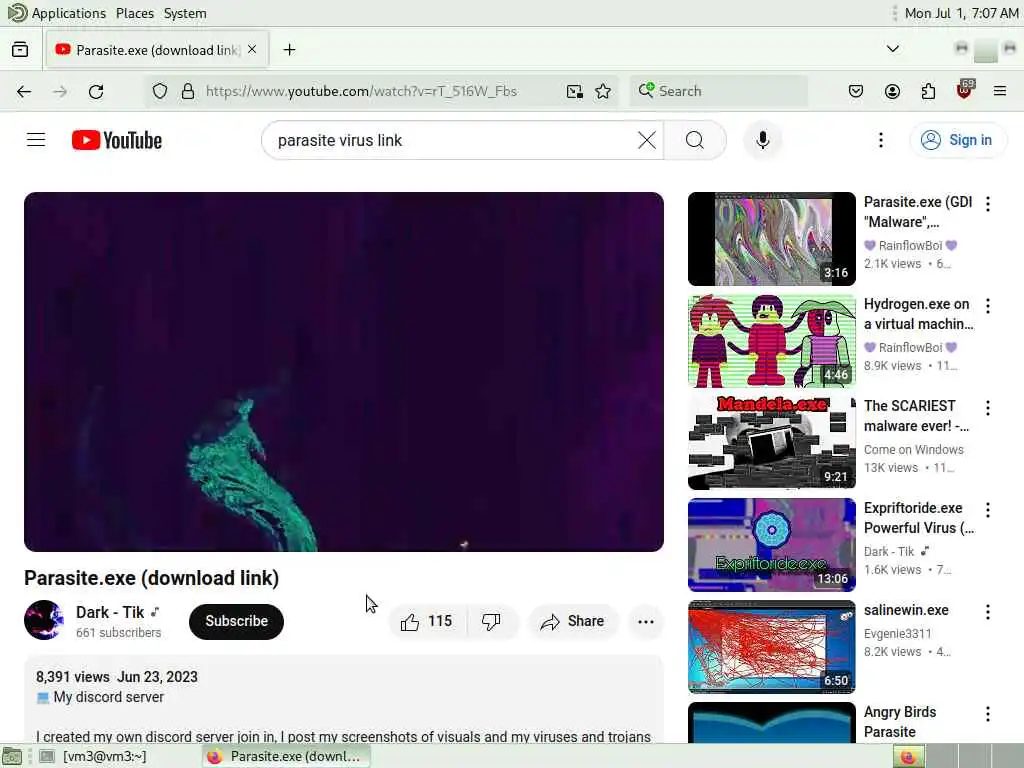This screenshot has width=1024, height=768.
Task: Click the Sign in button
Action: pos(957,140)
